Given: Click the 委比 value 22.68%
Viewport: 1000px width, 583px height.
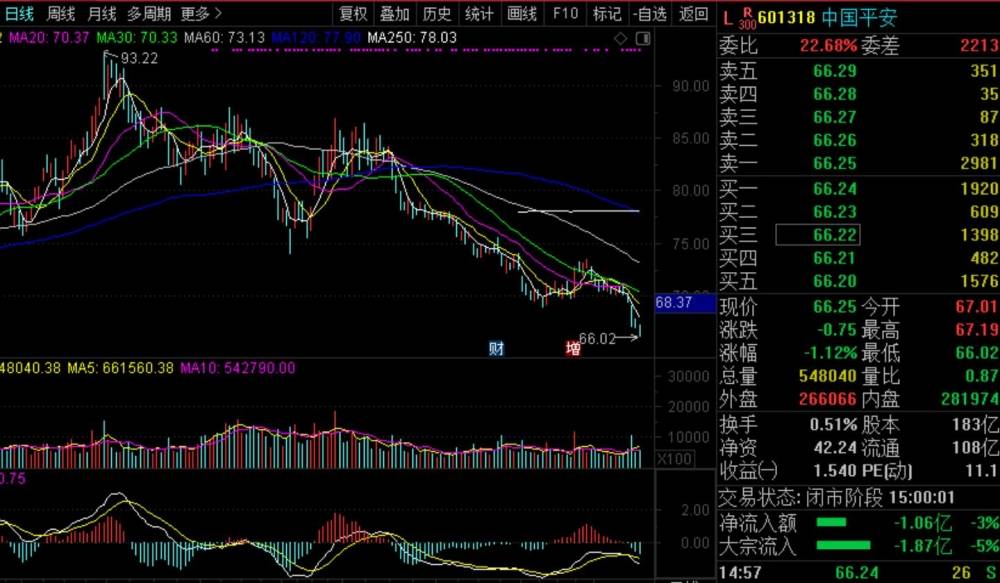Looking at the screenshot, I should pyautogui.click(x=828, y=45).
